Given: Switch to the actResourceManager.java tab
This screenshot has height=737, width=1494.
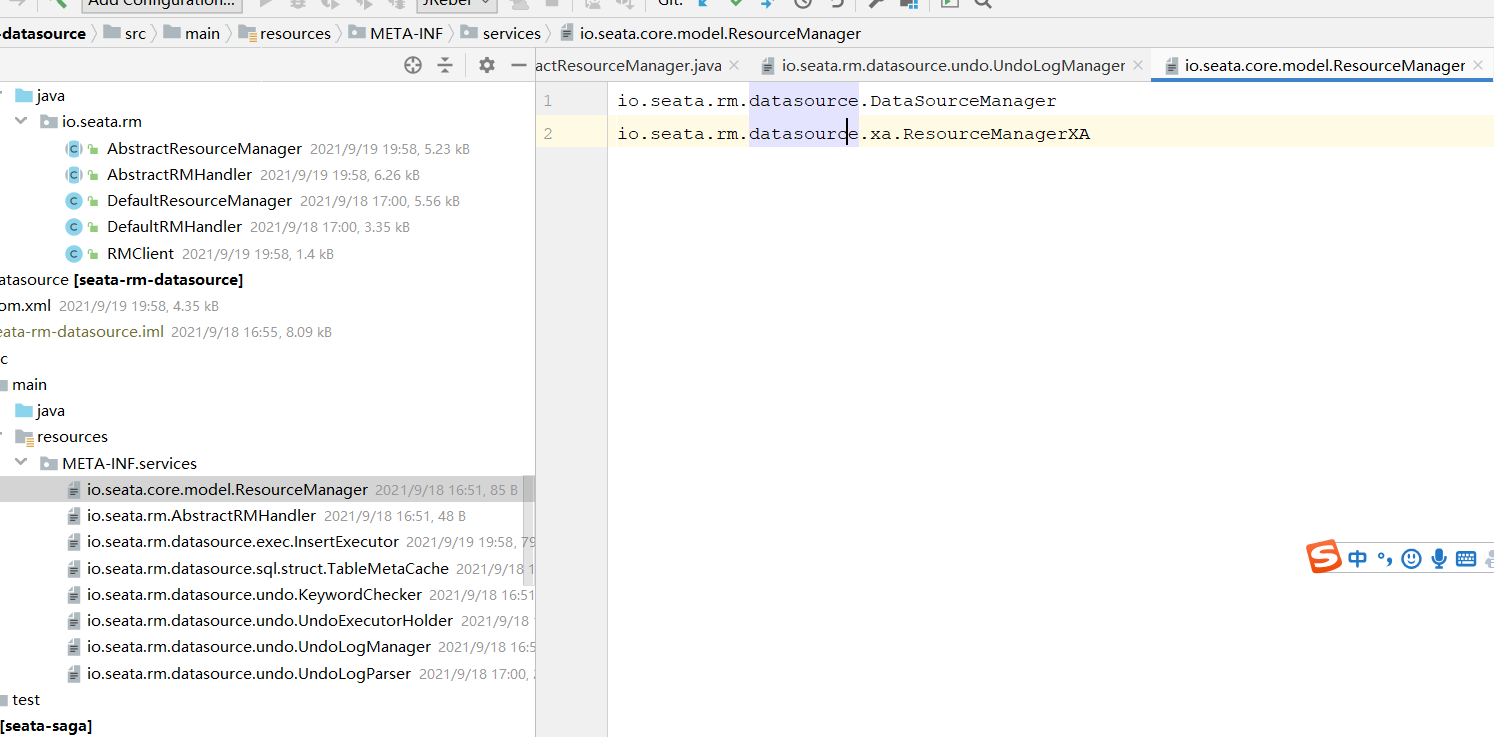Looking at the screenshot, I should click(x=629, y=65).
